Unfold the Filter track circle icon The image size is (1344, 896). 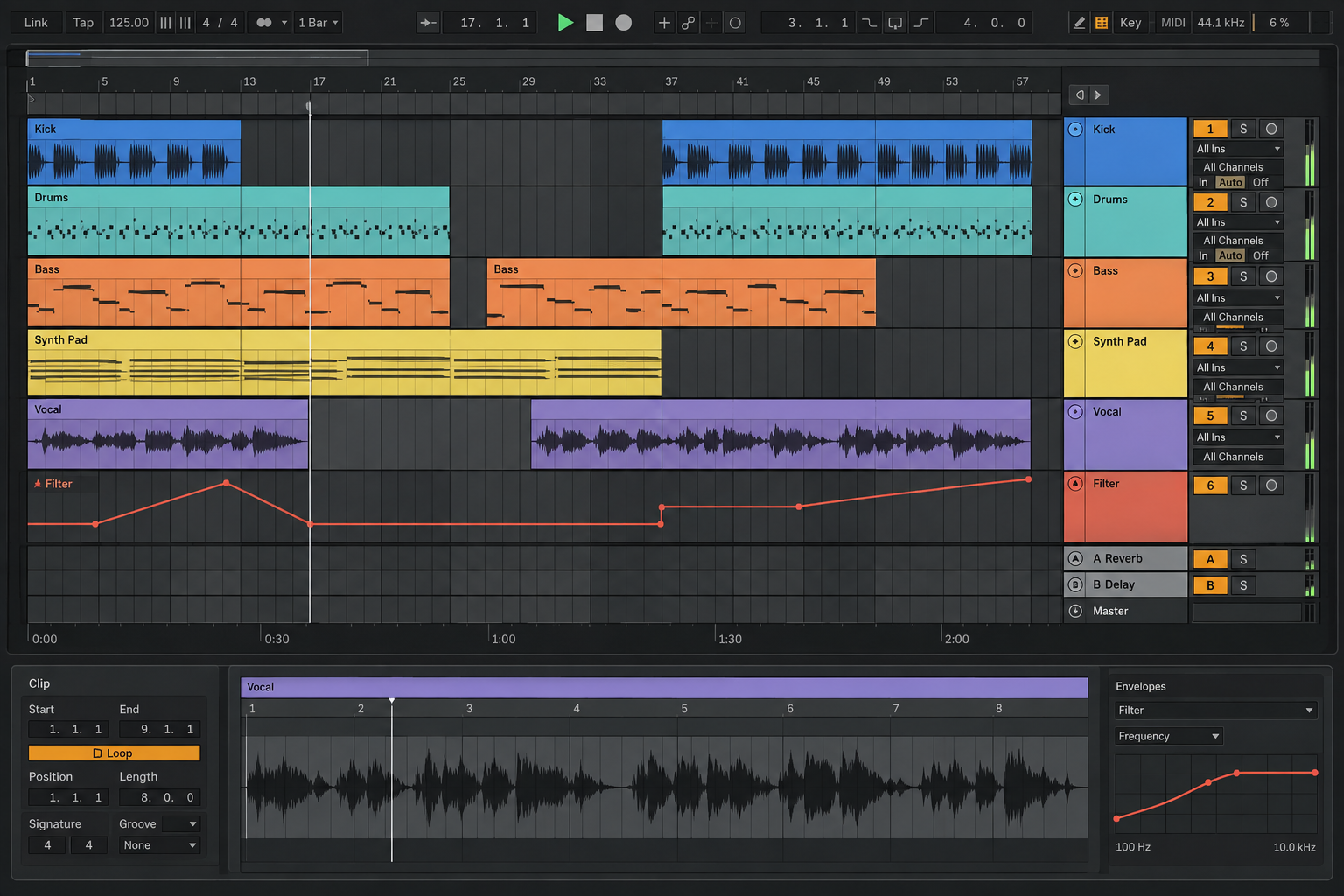coord(1075,483)
